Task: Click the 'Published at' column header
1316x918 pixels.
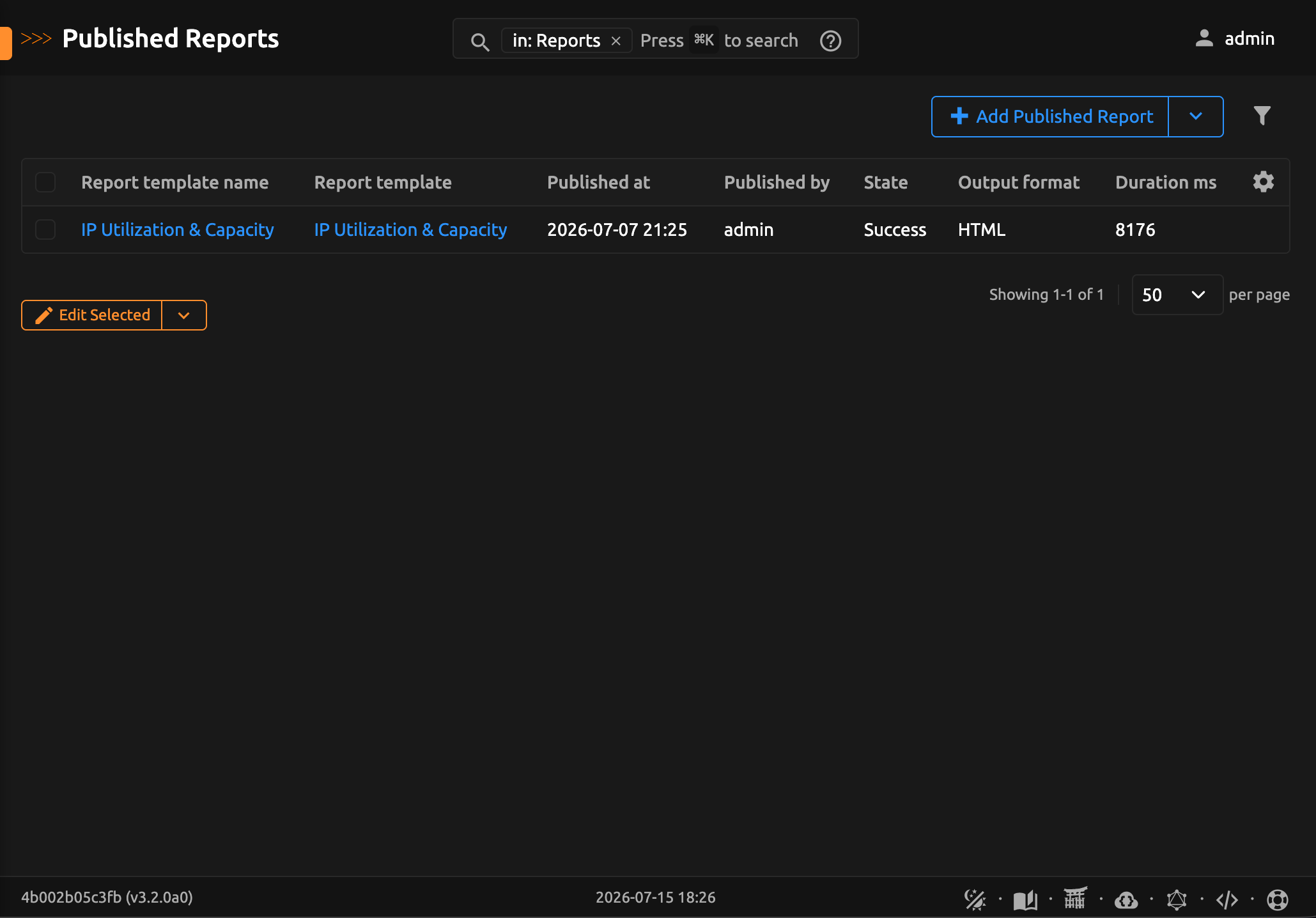Action: coord(598,182)
